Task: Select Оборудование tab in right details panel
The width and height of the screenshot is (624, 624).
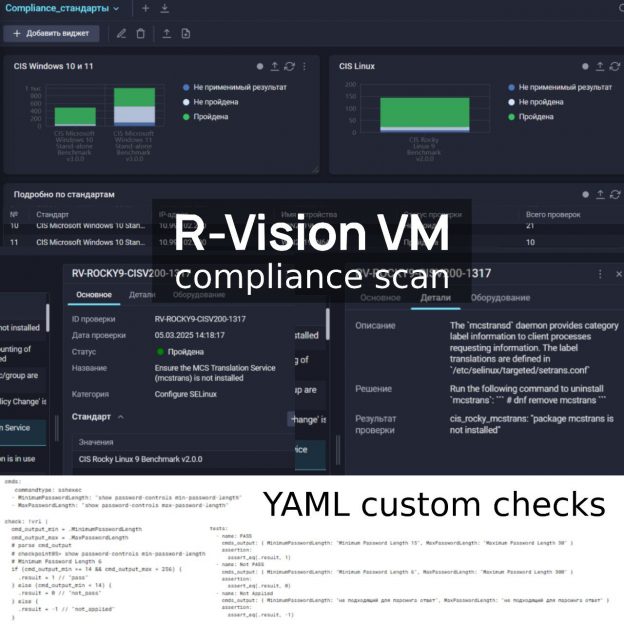Action: pyautogui.click(x=500, y=298)
